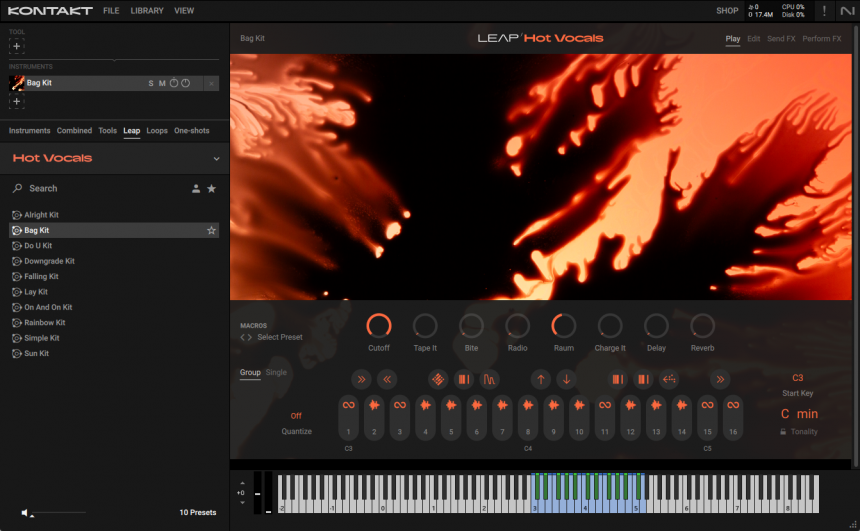Open the VIEW menu
This screenshot has width=860, height=531.
(184, 10)
